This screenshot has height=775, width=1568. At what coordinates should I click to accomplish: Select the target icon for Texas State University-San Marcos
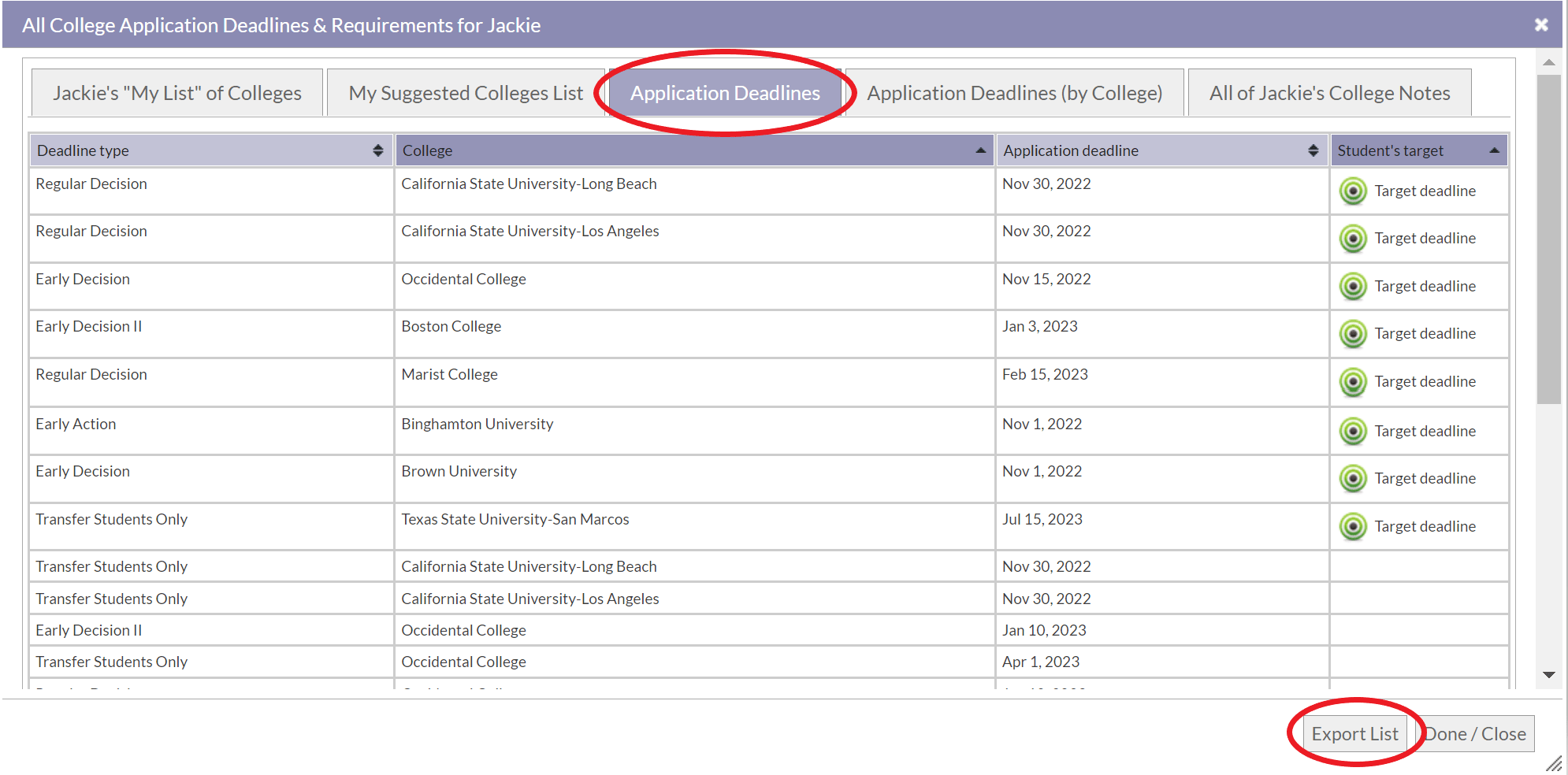tap(1352, 526)
